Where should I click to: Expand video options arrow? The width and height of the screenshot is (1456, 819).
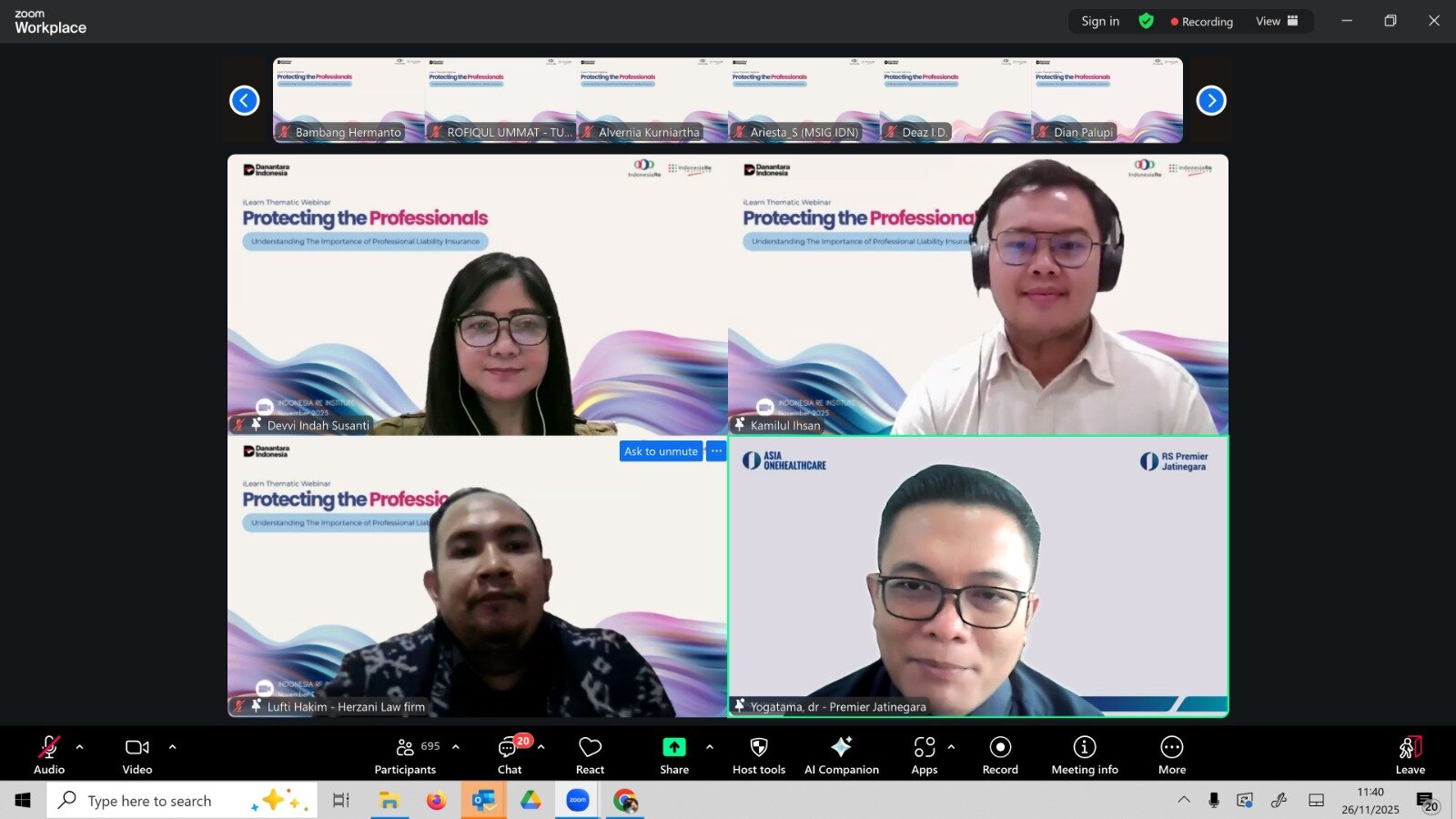[x=172, y=747]
